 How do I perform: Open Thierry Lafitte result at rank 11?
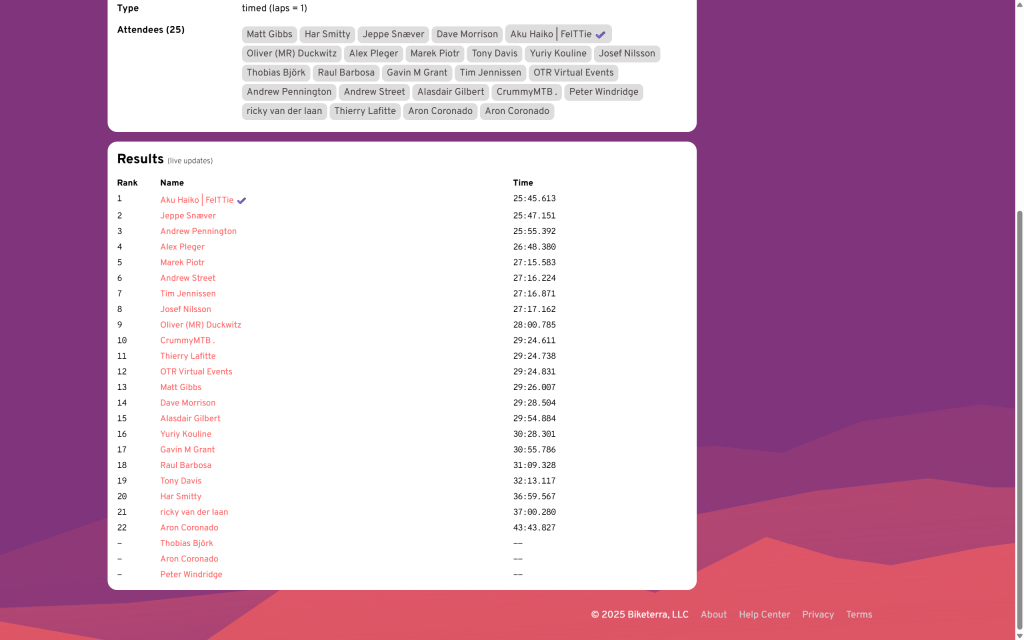(188, 356)
